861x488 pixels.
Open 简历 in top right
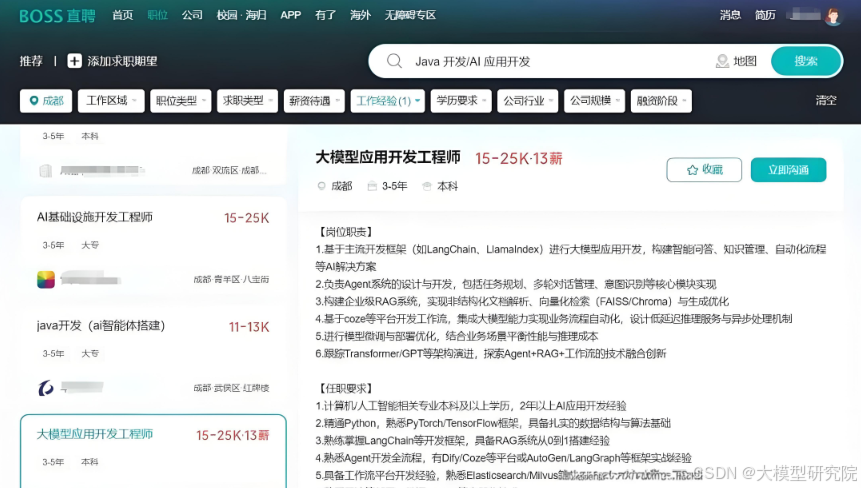pos(765,15)
